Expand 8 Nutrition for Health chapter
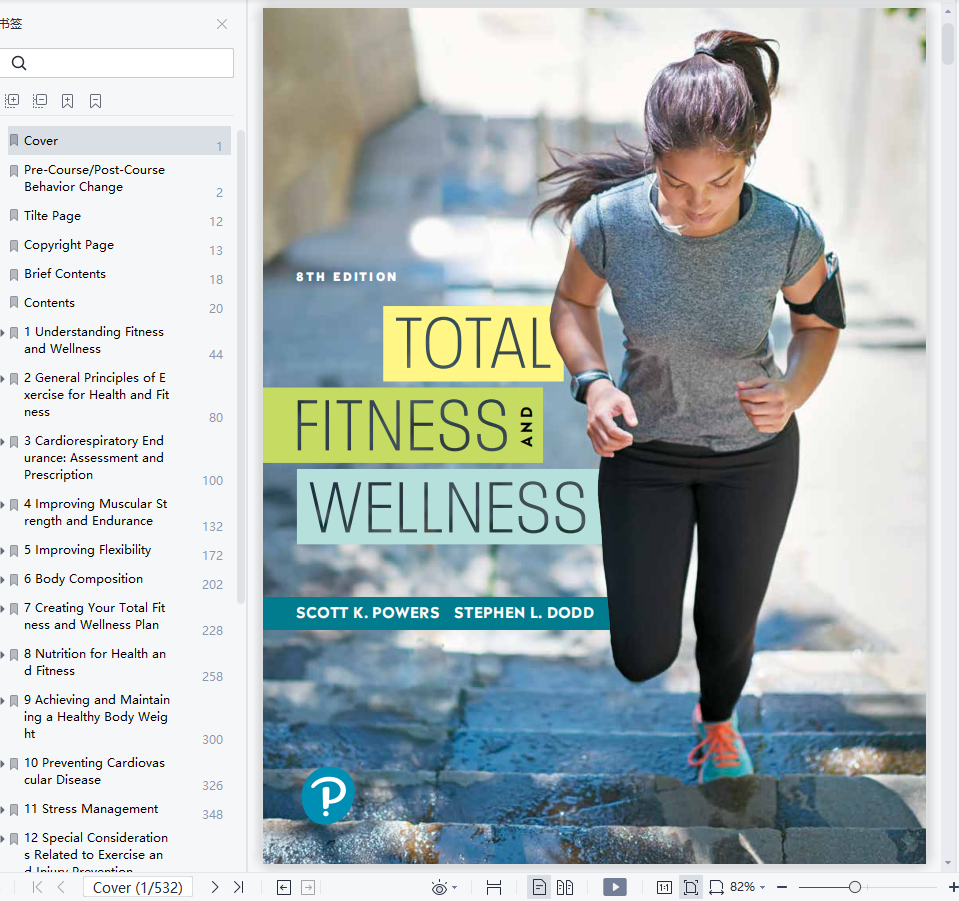The image size is (959, 901). pyautogui.click(x=2, y=654)
